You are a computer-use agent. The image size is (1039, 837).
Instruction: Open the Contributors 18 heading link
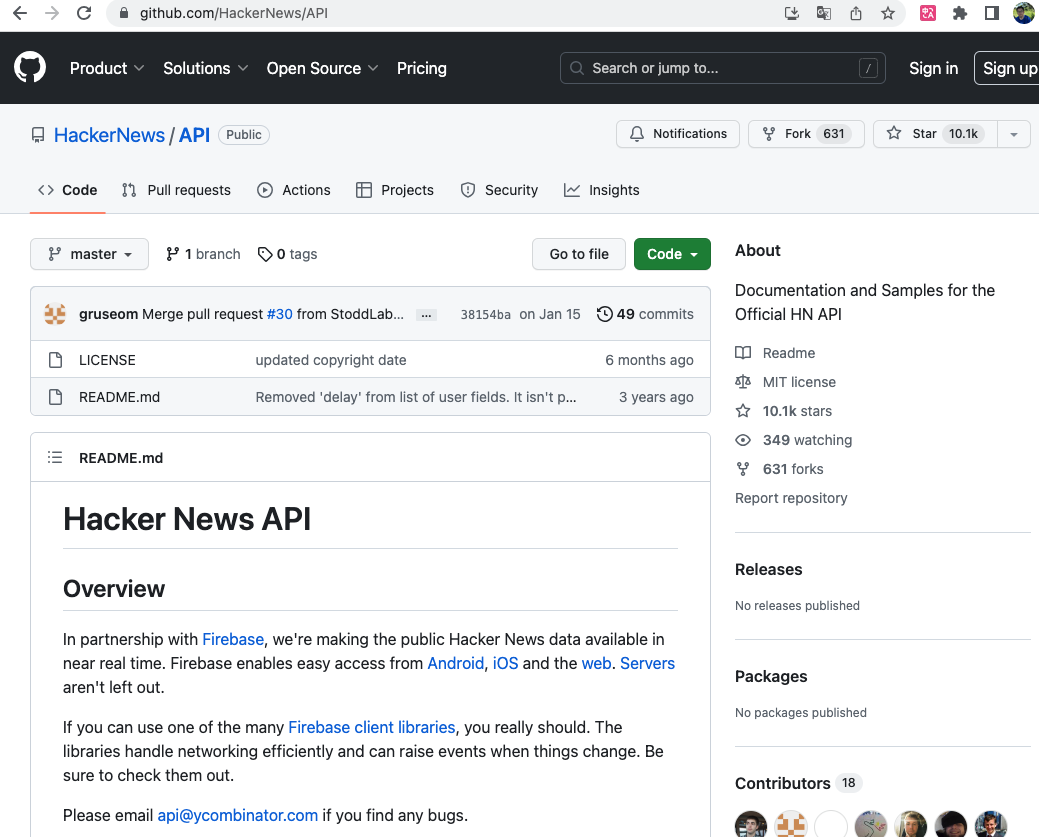point(798,783)
